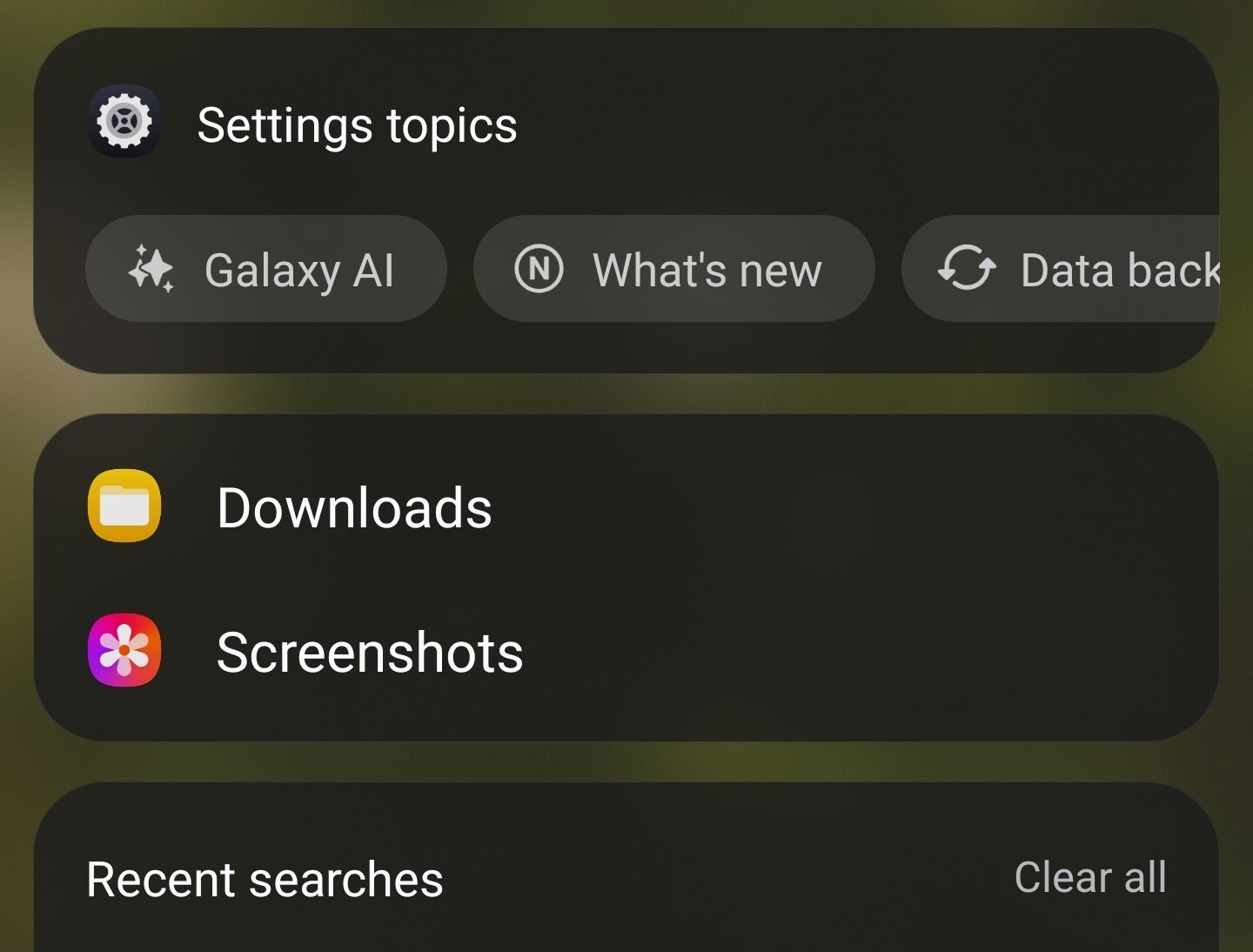Choose the Data backup topic chip

1062,268
